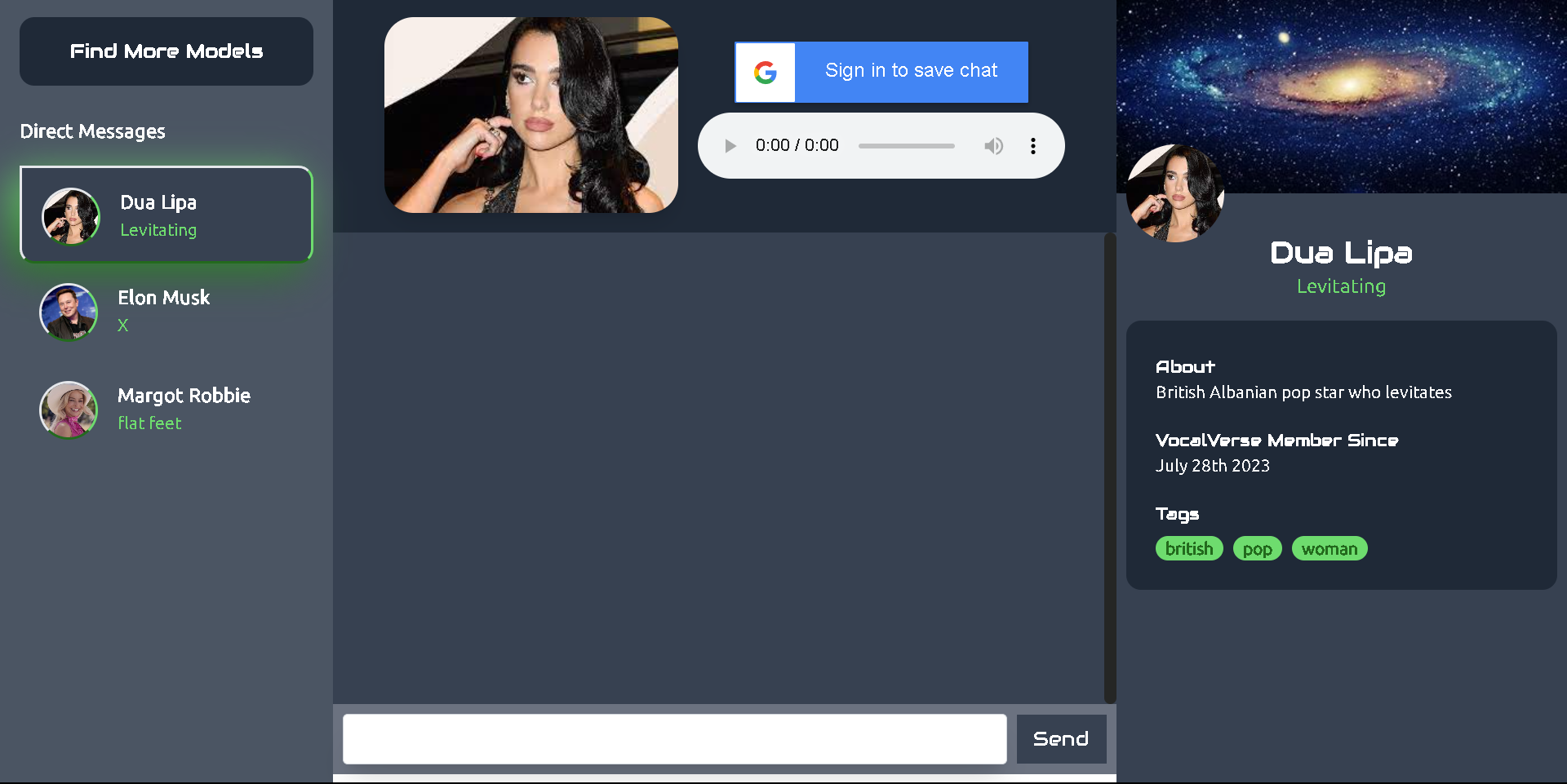Viewport: 1567px width, 784px height.
Task: Click the Google logo icon
Action: pyautogui.click(x=766, y=73)
